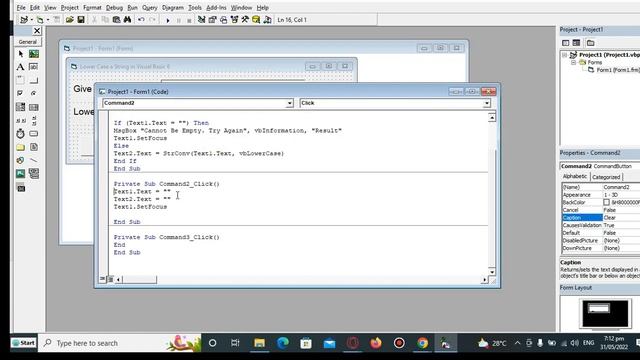Viewport: 640px width, 360px height.
Task: Select the Image tool in the toolbox
Action: [x=20, y=173]
